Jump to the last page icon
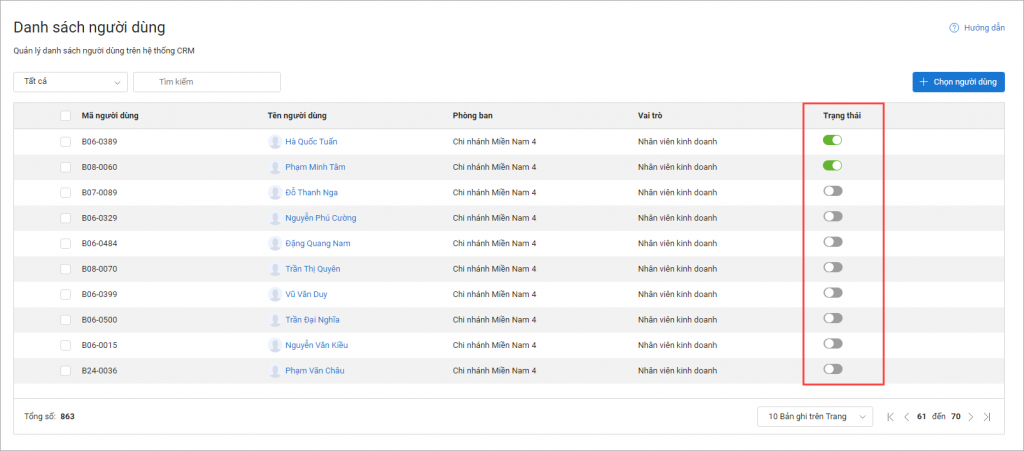Screen dimensions: 1024x451 click(x=987, y=416)
